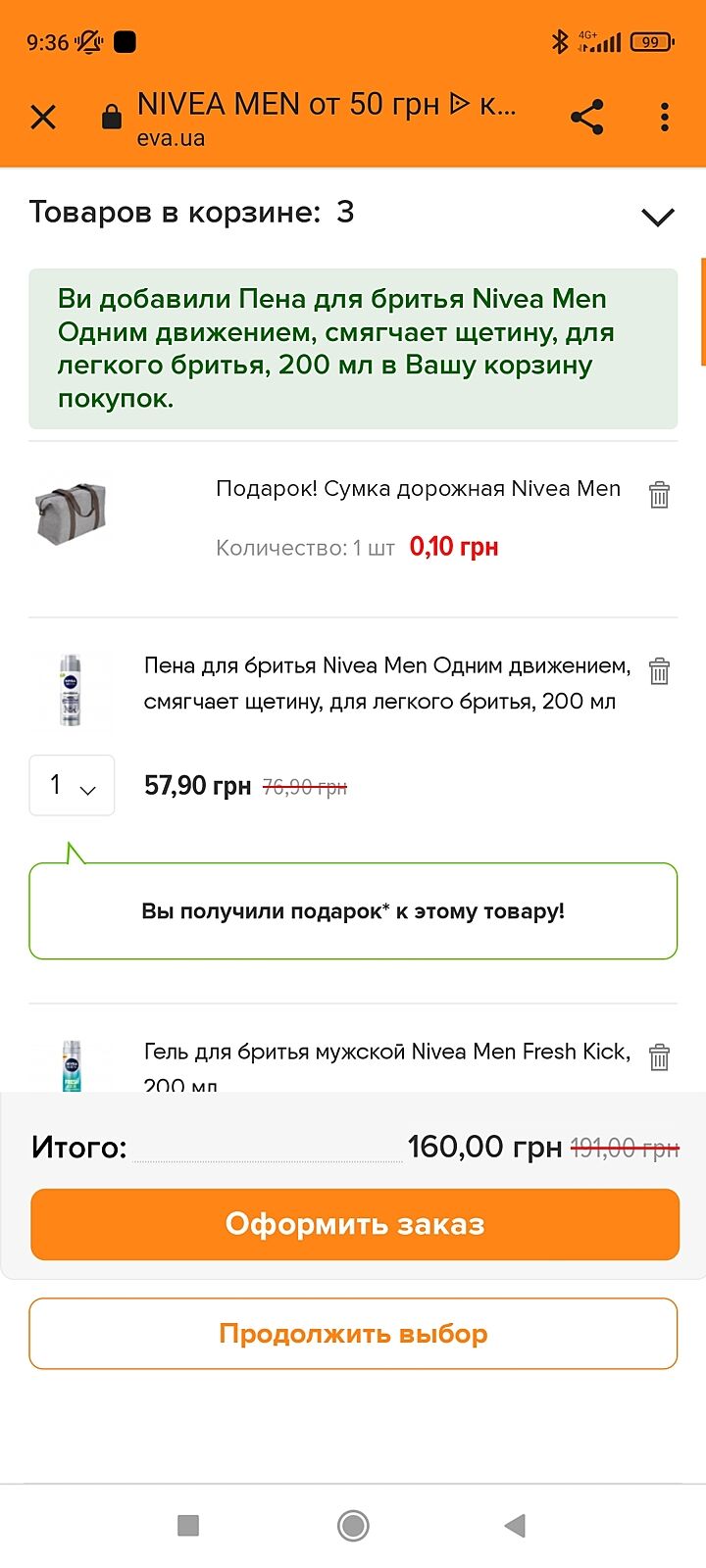Remove the shaving foam from cart
The height and width of the screenshot is (1568, 706).
(x=659, y=671)
